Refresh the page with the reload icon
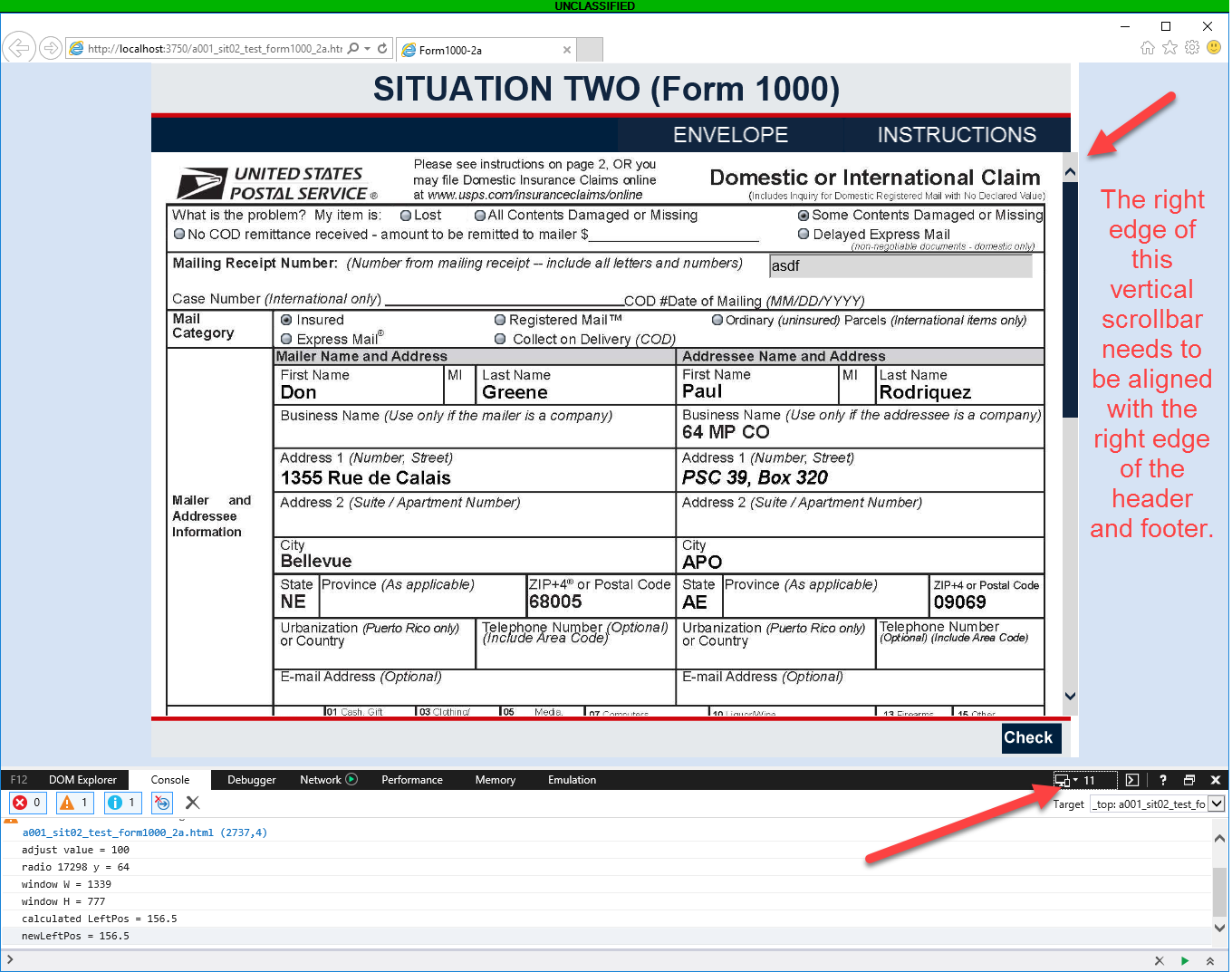The image size is (1232, 972). click(x=382, y=49)
